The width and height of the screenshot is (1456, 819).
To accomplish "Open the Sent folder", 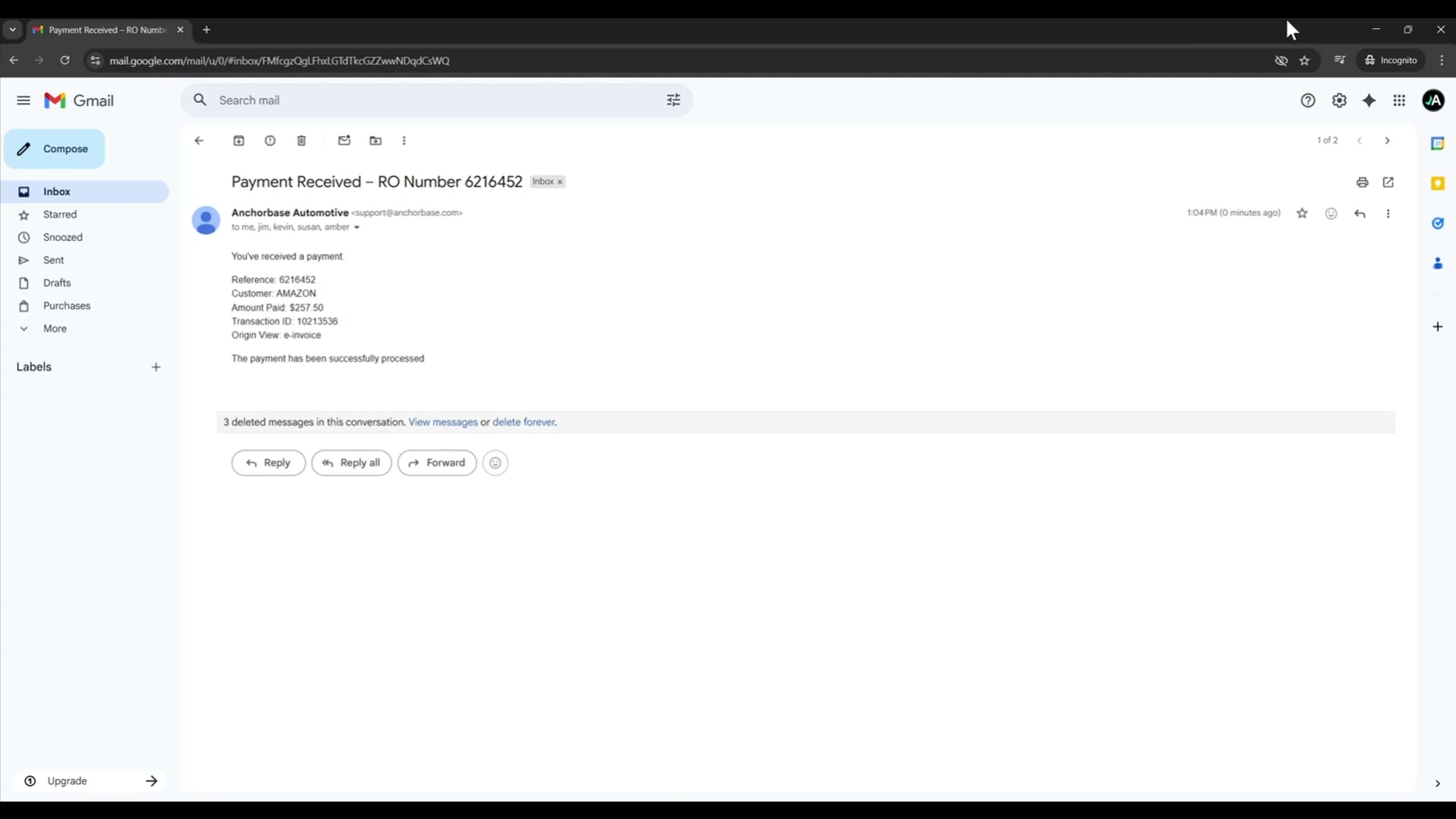I will point(84,260).
